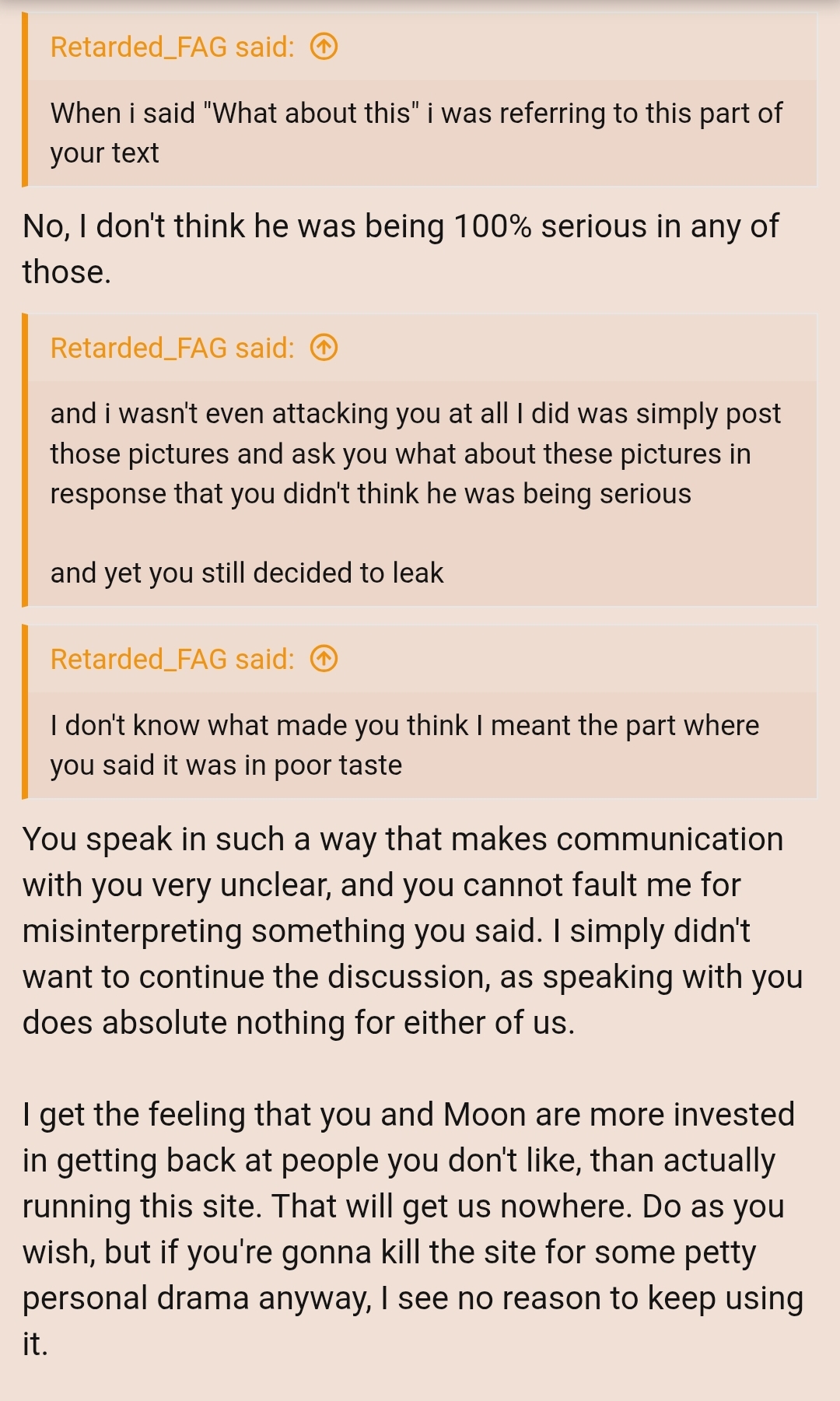The image size is (840, 1401).
Task: Jump to original post via first quote's arrow icon
Action: coord(324,47)
